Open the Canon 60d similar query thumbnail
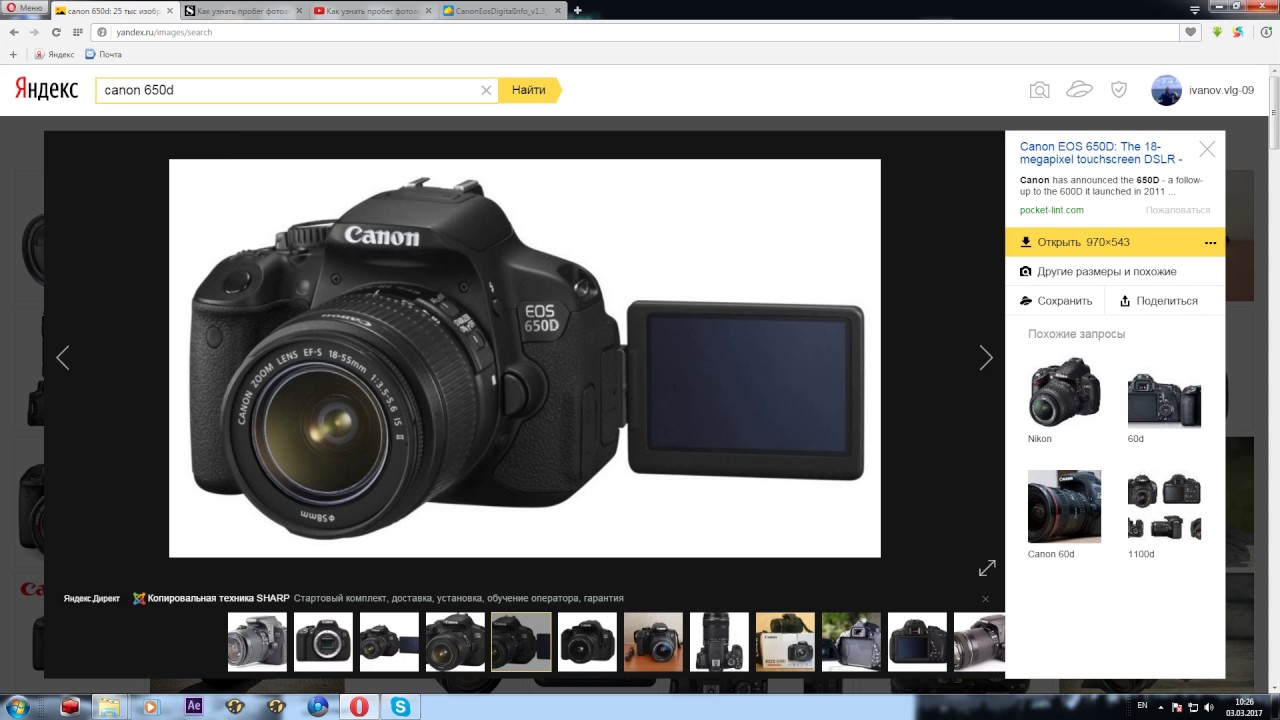 pos(1064,506)
